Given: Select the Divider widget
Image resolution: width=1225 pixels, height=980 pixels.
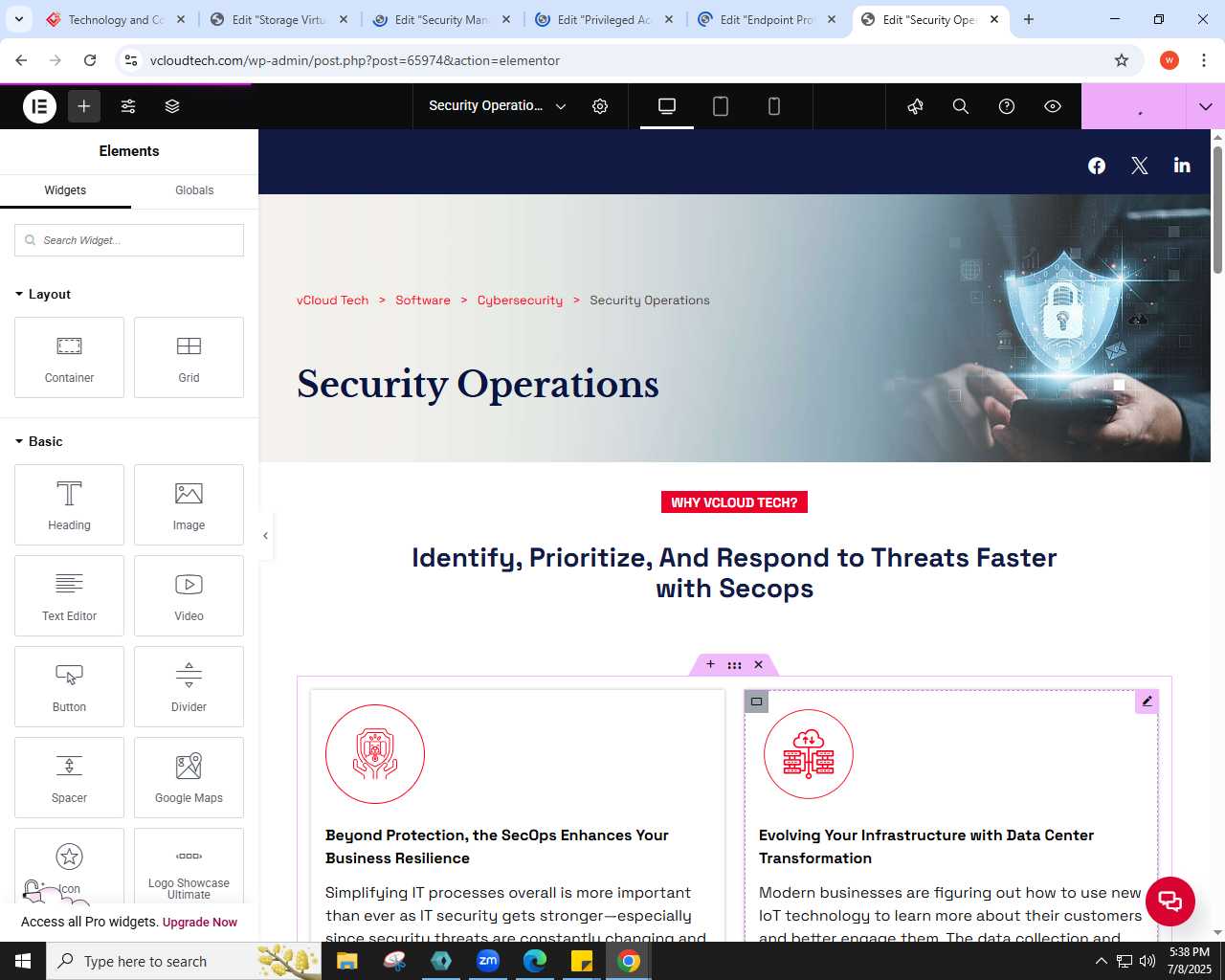Looking at the screenshot, I should point(189,686).
